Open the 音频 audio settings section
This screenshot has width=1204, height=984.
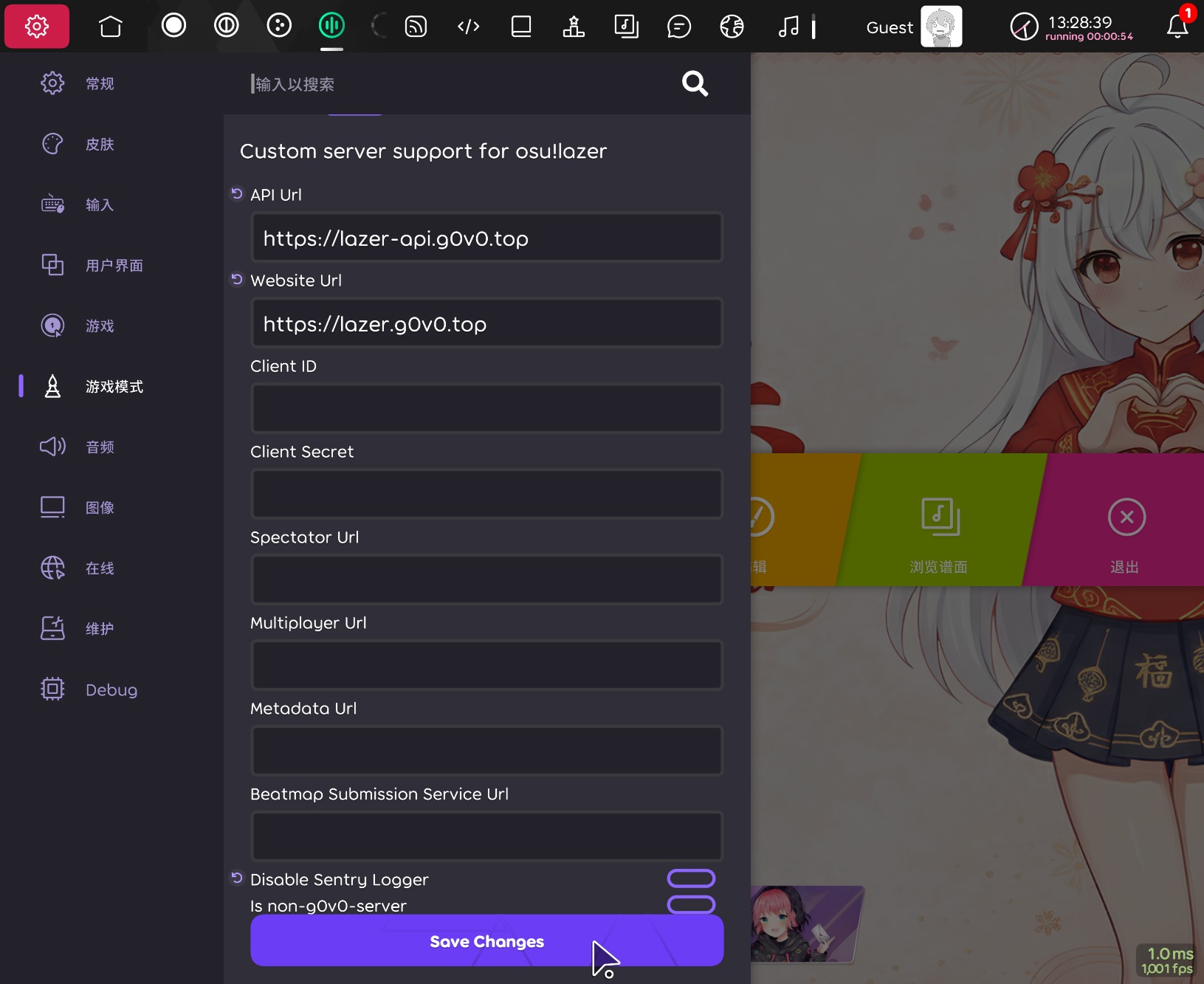99,447
